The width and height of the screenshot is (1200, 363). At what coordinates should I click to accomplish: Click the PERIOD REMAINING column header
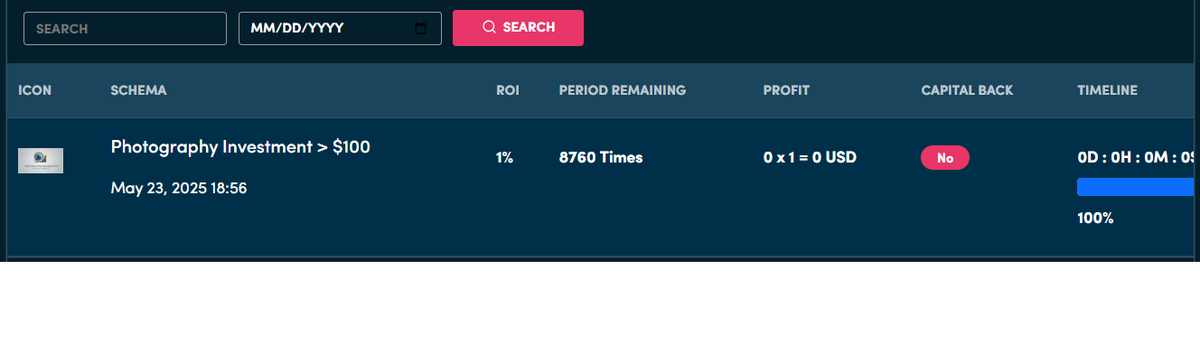tap(622, 90)
